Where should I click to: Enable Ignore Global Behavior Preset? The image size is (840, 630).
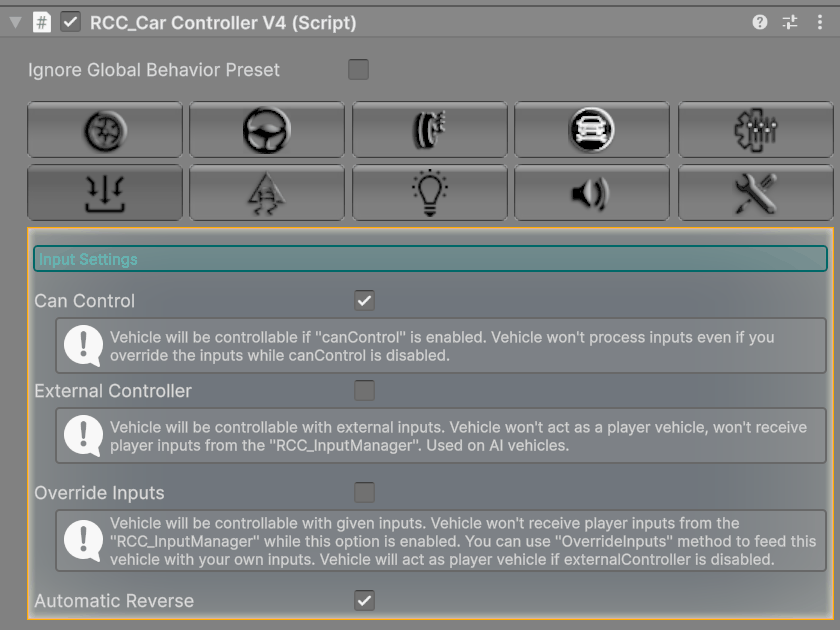click(358, 70)
